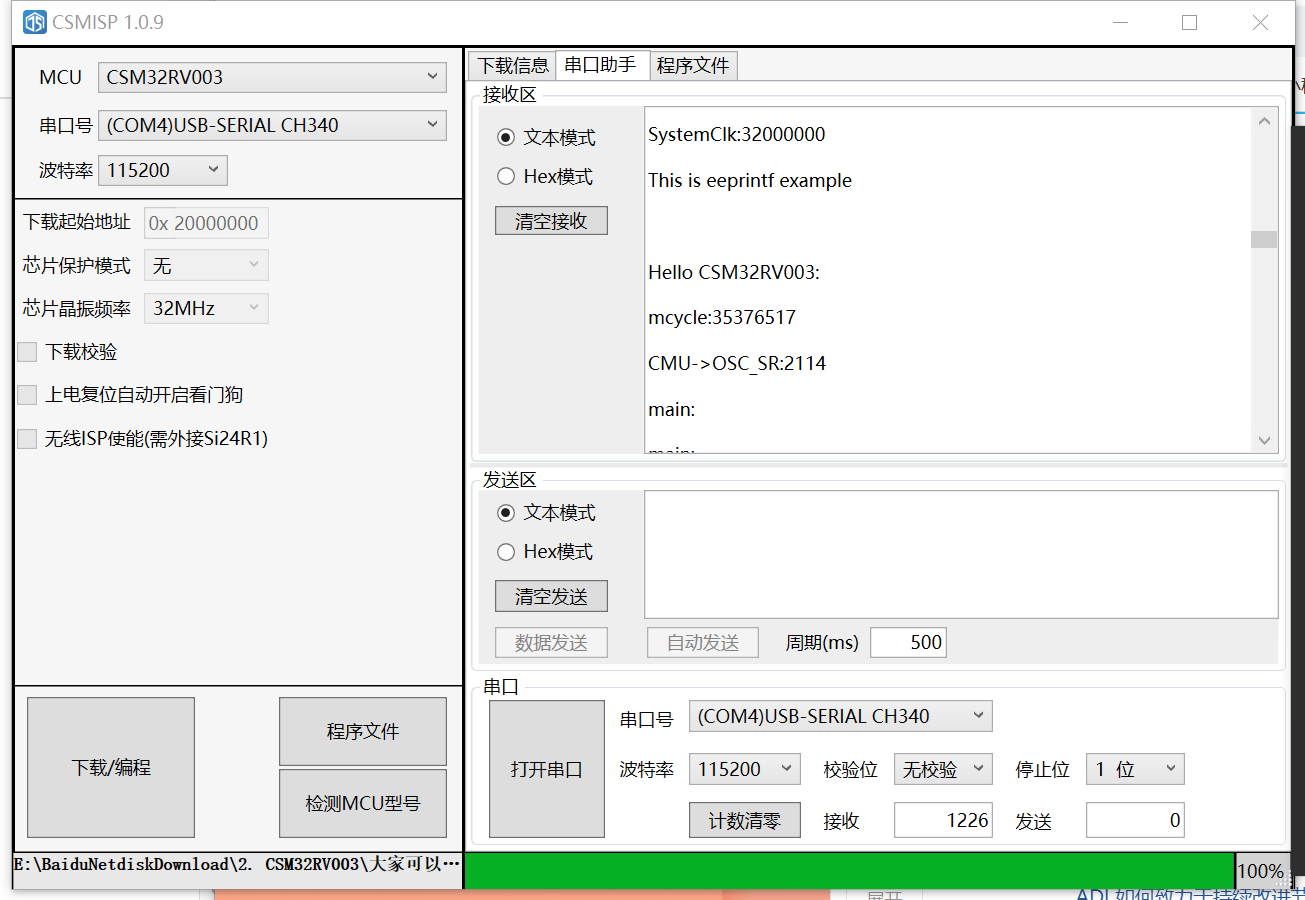Open the serial panel port dropdown COM4

point(840,716)
